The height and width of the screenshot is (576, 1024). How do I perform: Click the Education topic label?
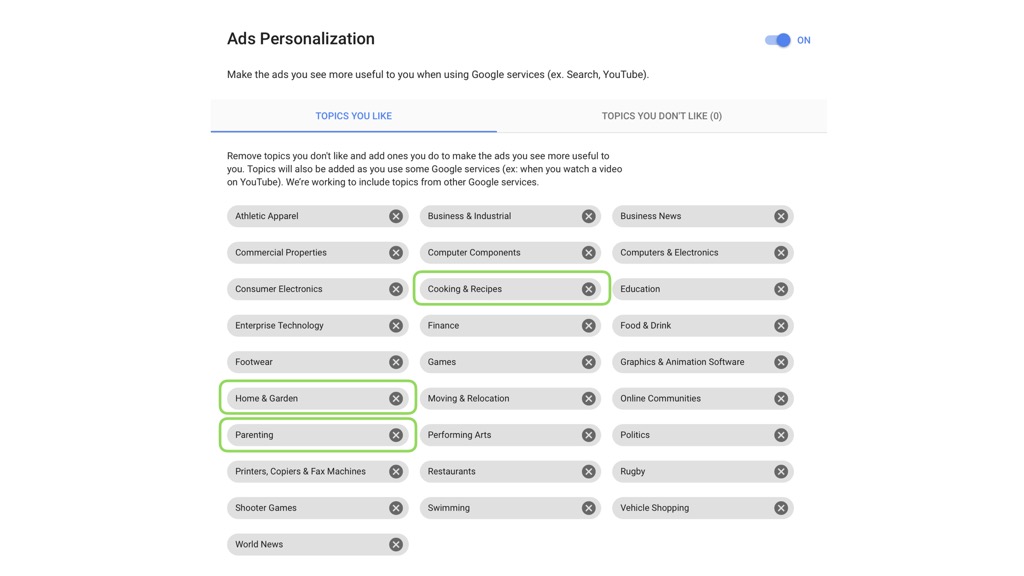coord(640,289)
